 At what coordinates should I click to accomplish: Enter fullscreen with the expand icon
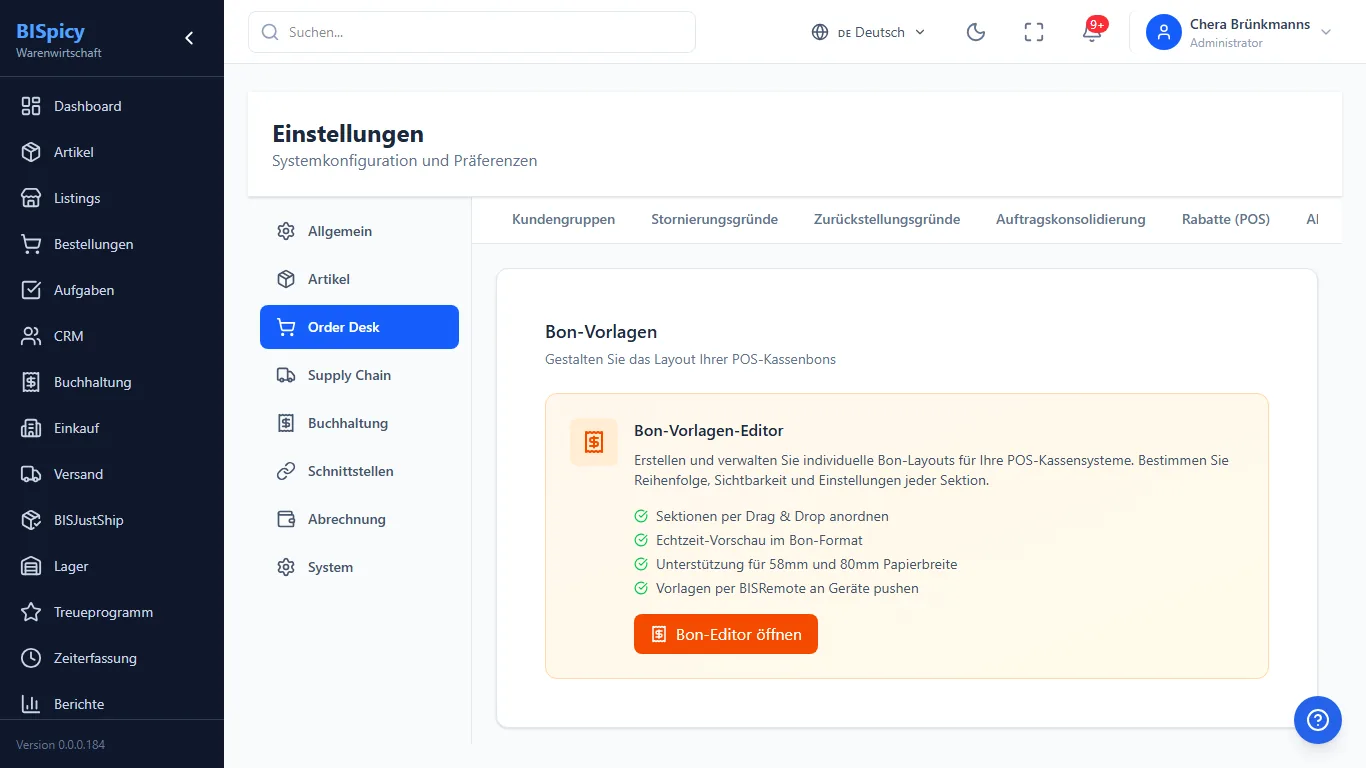pos(1034,32)
